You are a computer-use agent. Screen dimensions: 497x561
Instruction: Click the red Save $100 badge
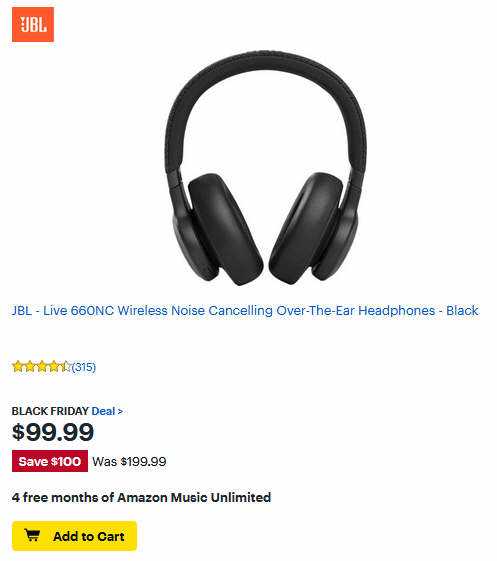(x=50, y=461)
